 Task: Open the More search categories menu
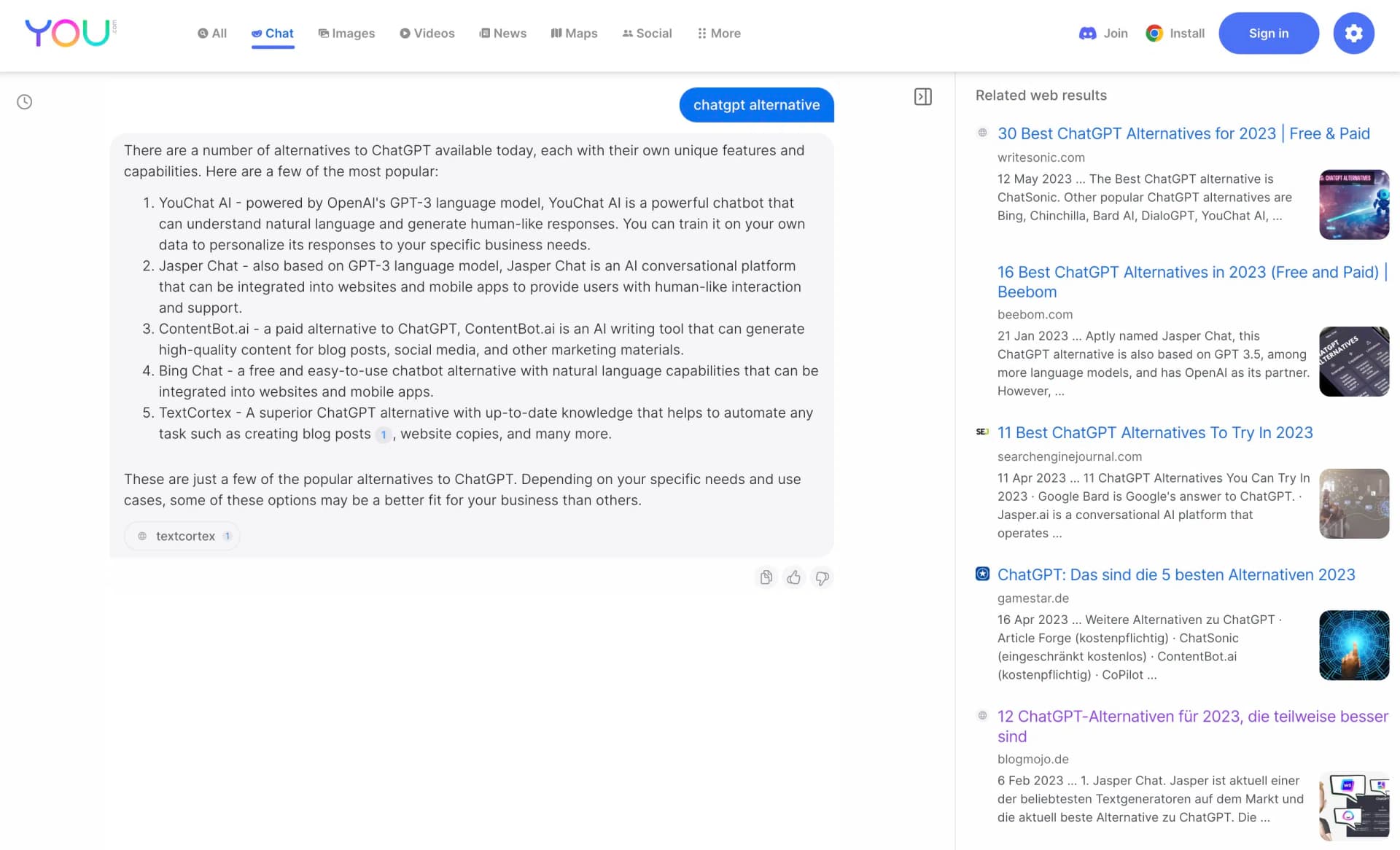pos(719,33)
